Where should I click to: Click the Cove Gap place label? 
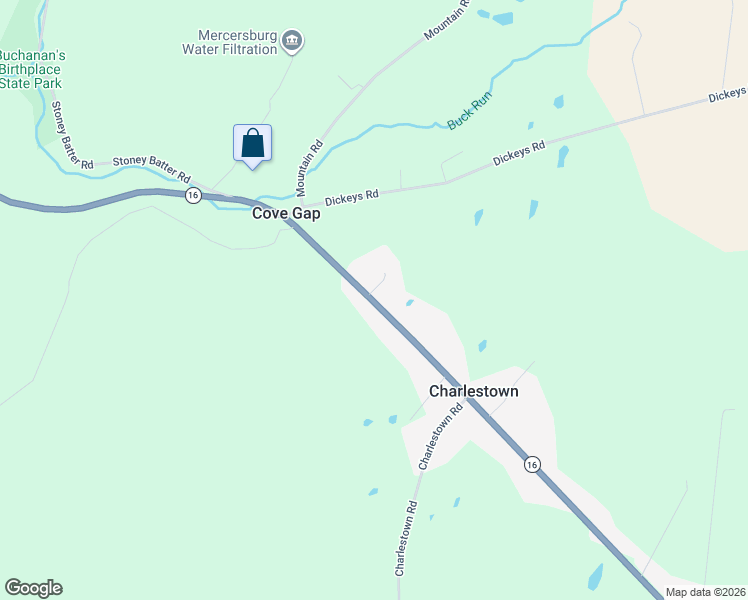[286, 213]
